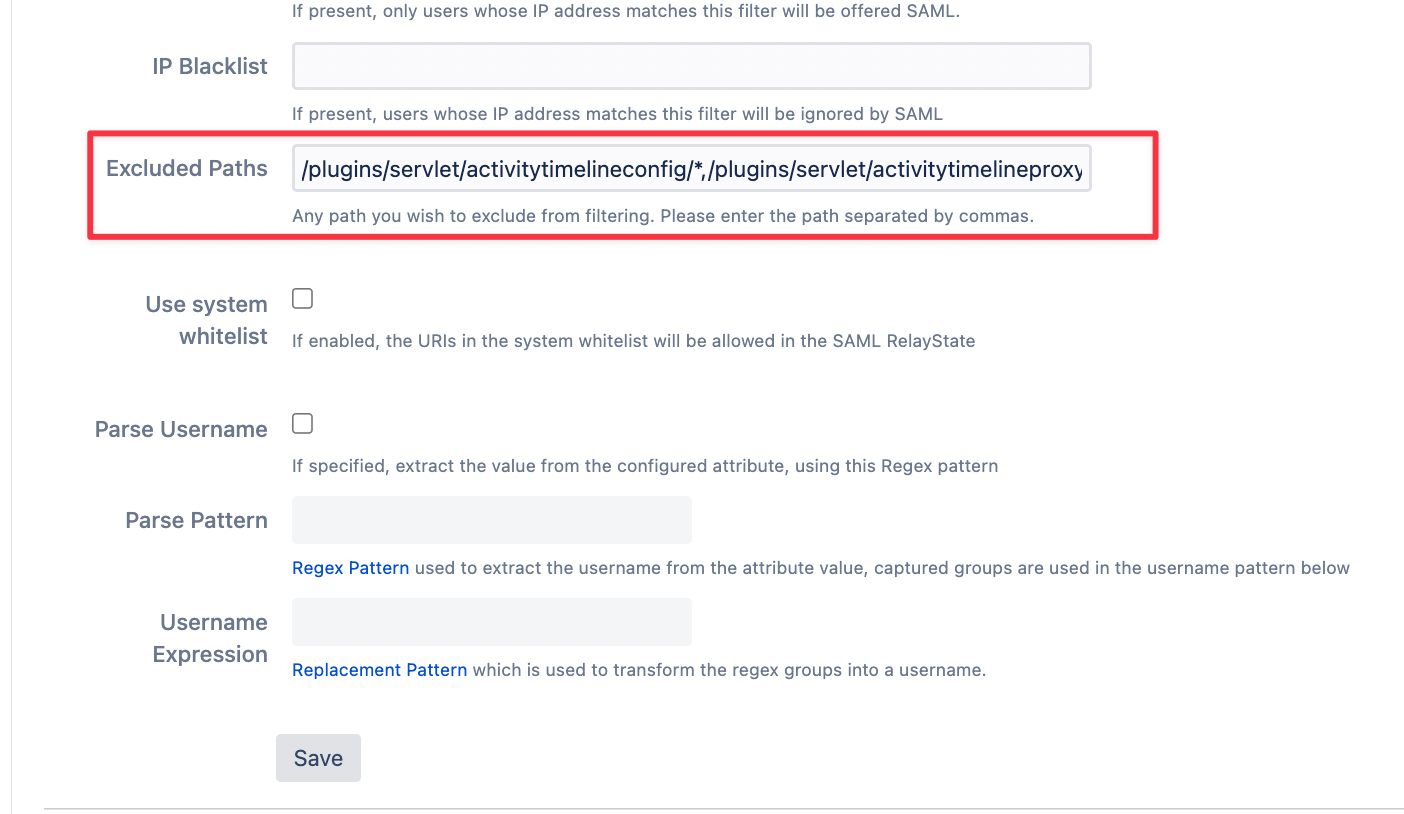The height and width of the screenshot is (814, 1404).
Task: Tick the Parse Username checkbox
Action: click(x=302, y=424)
